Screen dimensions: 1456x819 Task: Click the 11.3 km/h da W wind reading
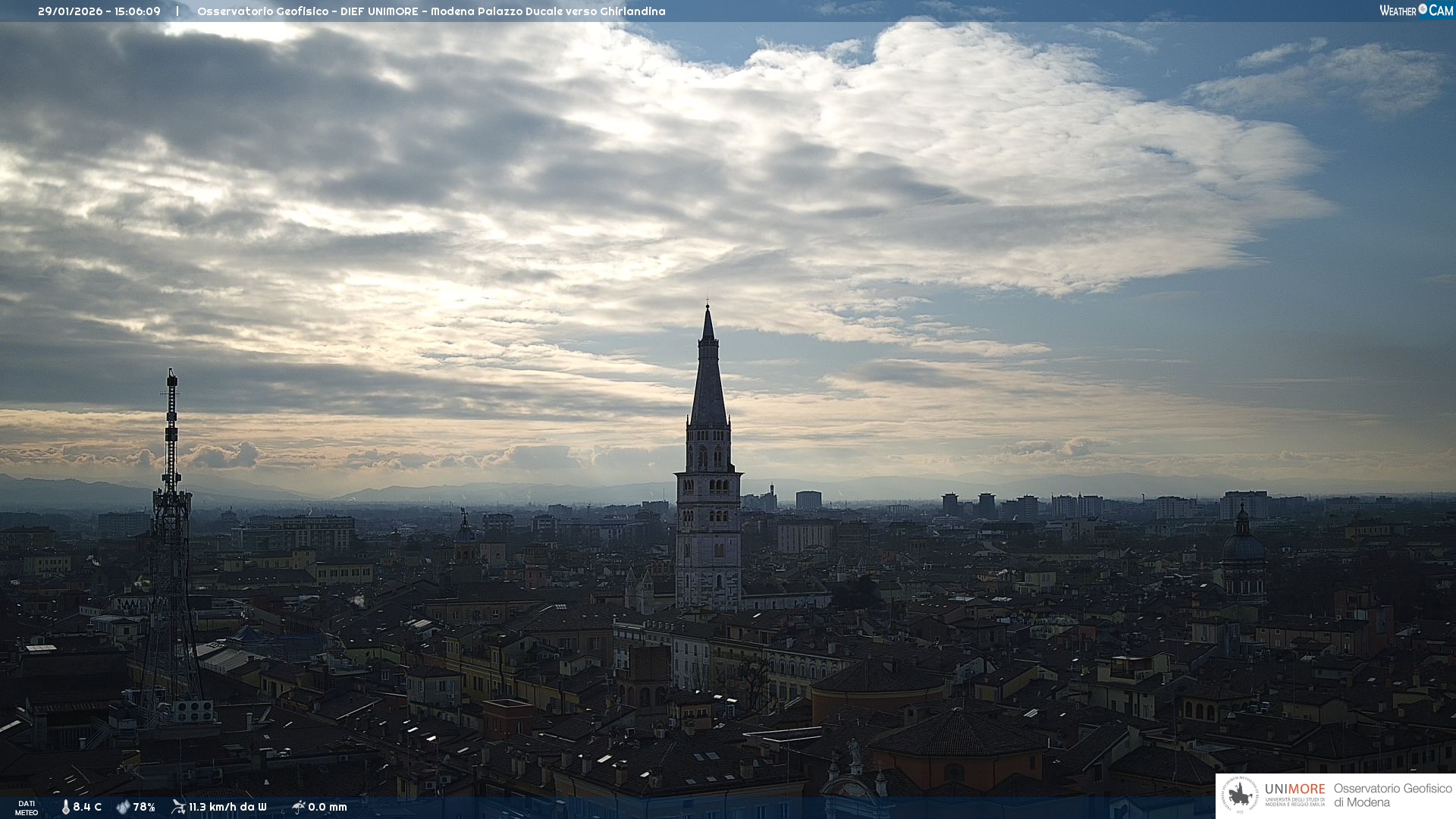pyautogui.click(x=227, y=807)
